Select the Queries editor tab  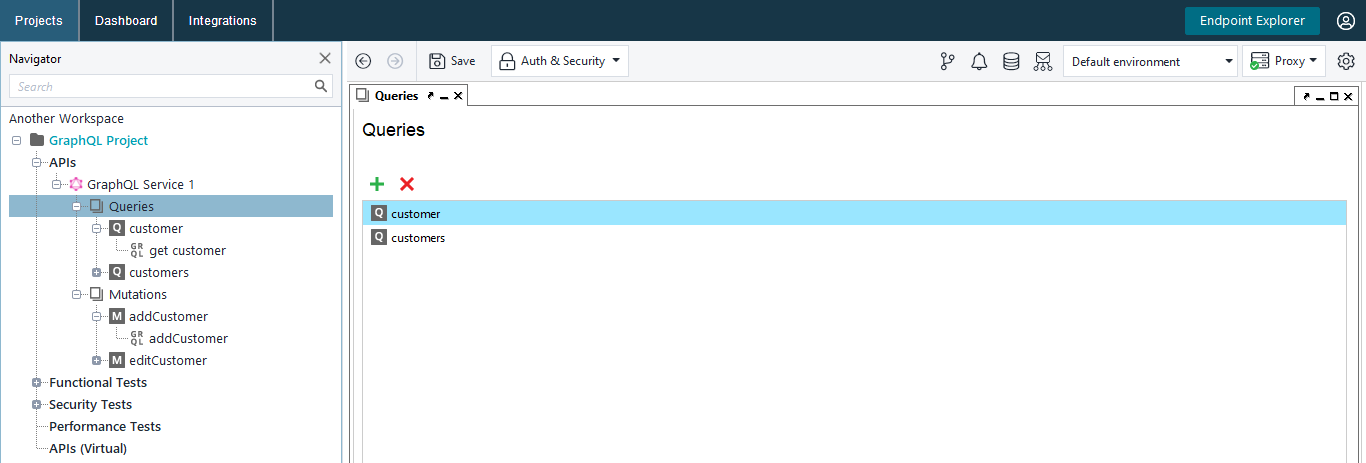click(396, 96)
